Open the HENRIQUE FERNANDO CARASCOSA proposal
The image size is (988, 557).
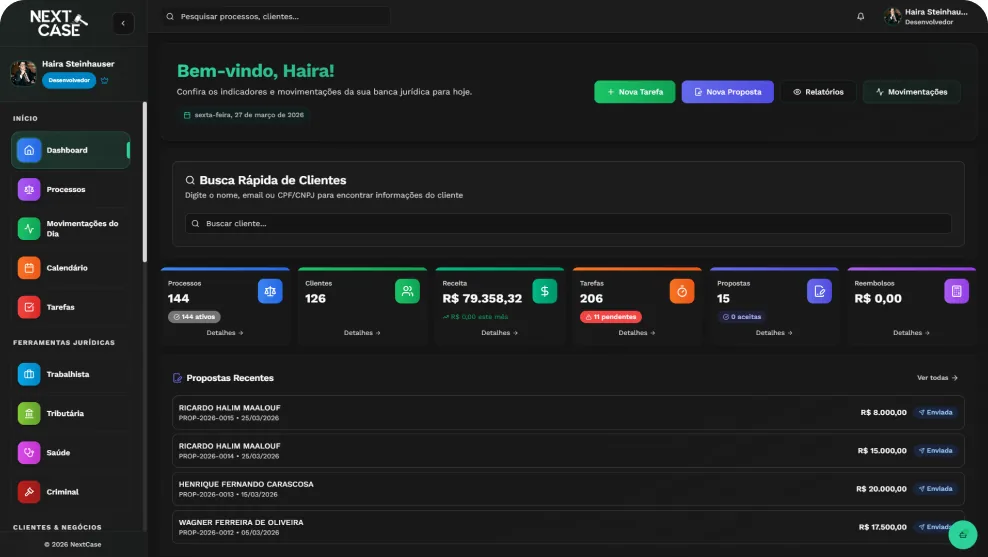point(568,489)
